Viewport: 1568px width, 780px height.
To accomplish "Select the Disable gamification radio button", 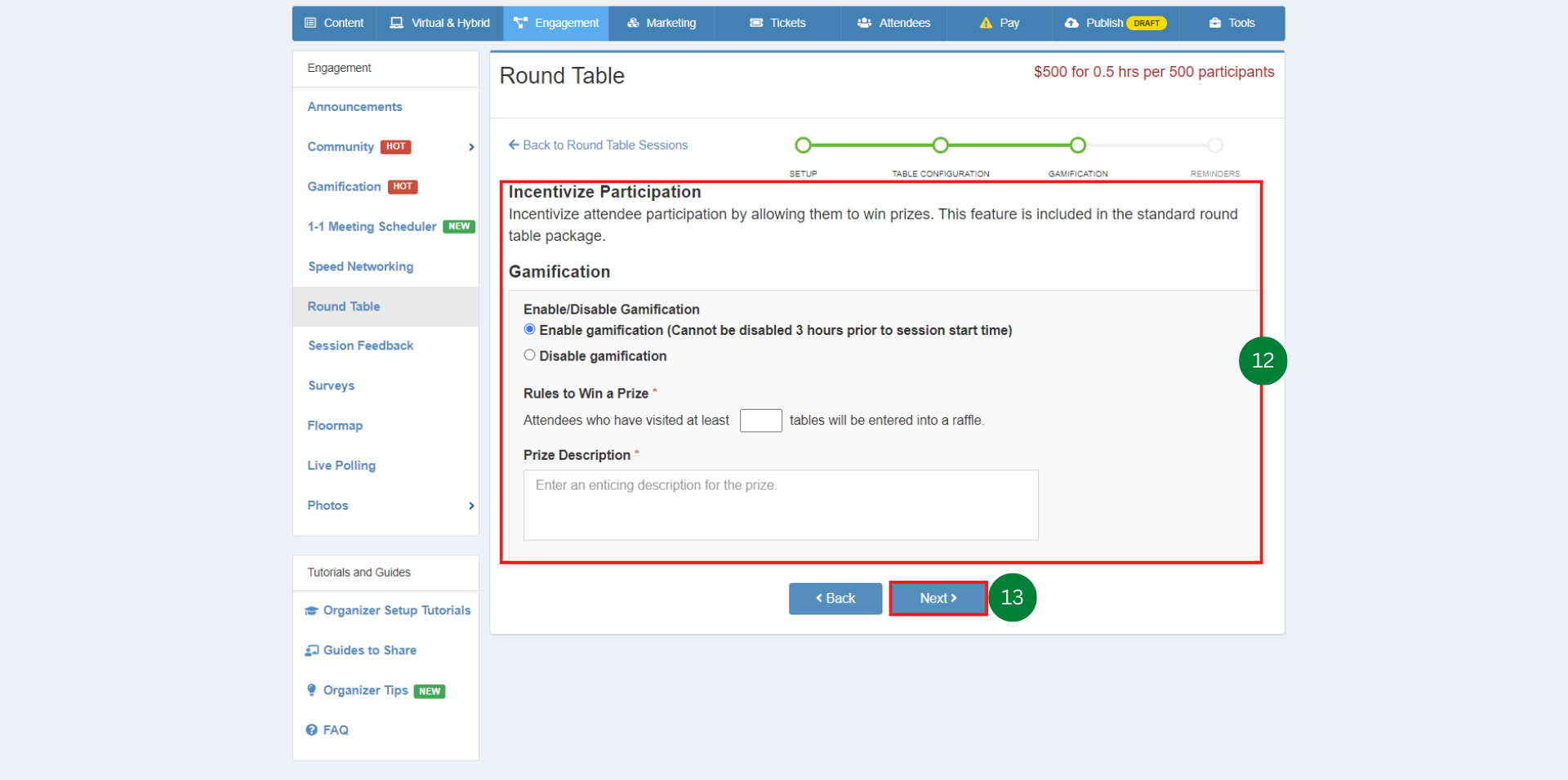I will click(530, 355).
